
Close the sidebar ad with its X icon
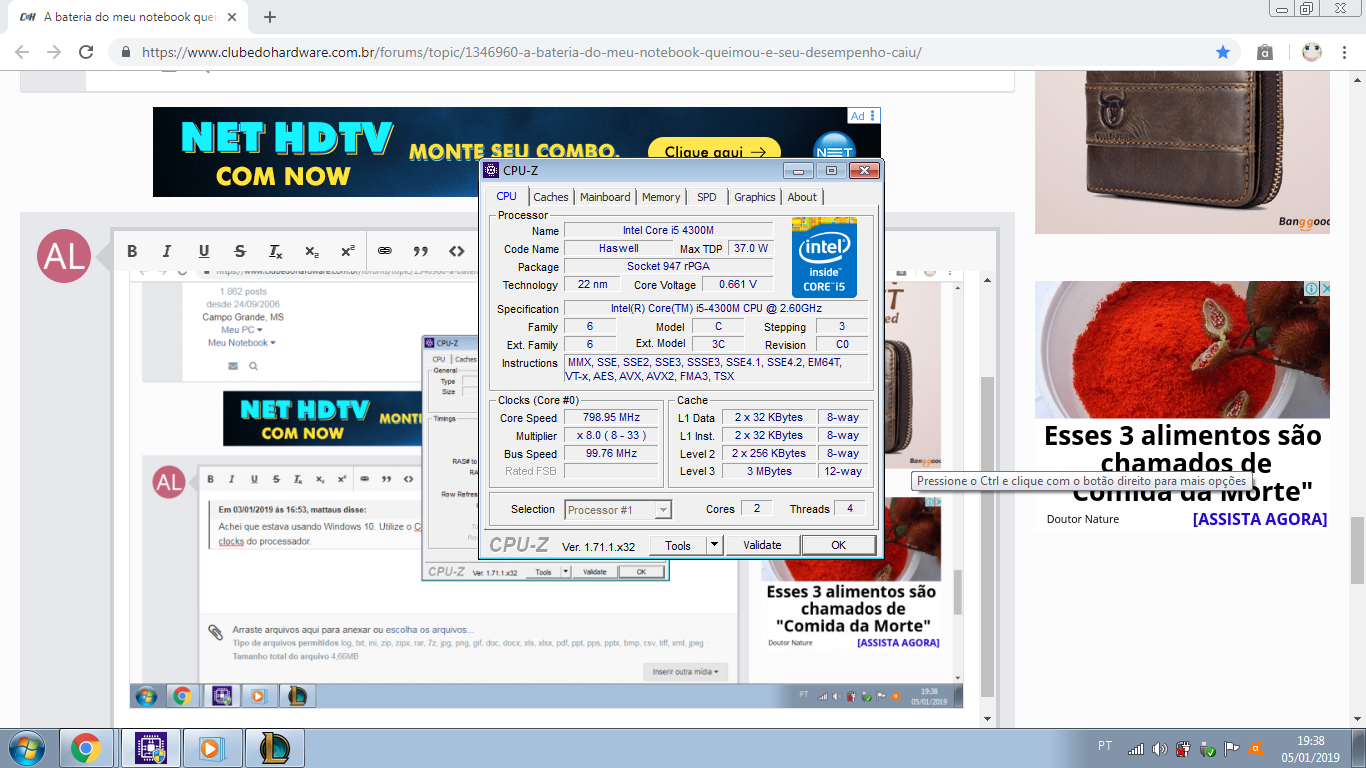[x=1324, y=289]
